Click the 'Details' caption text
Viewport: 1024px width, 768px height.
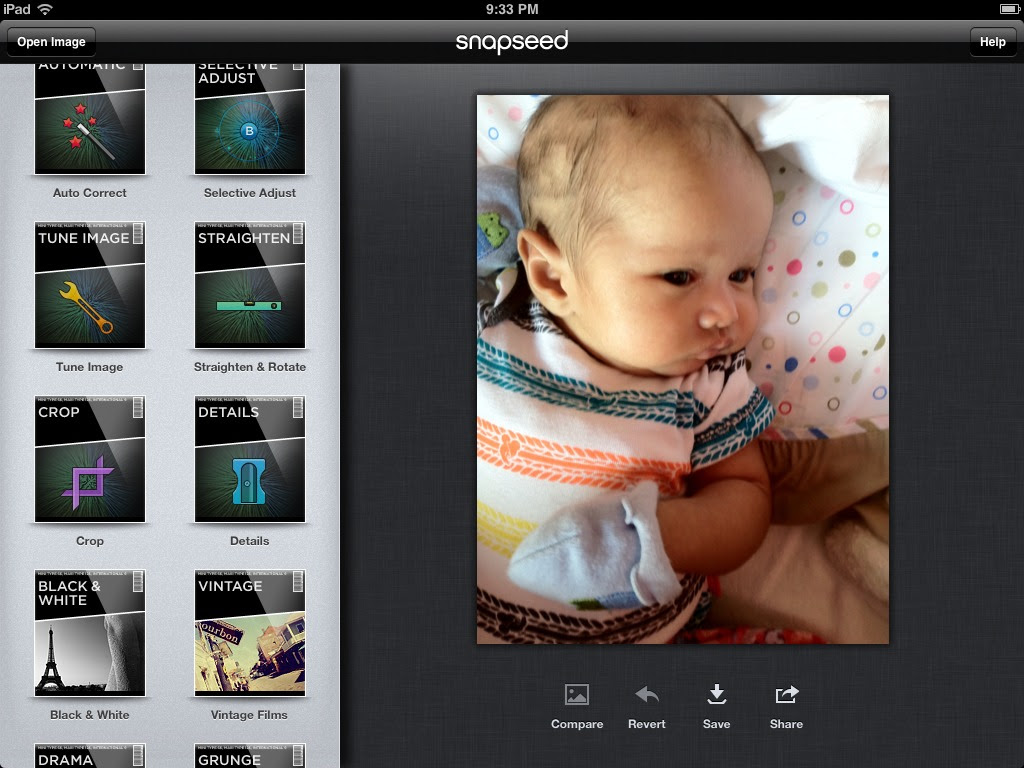249,541
